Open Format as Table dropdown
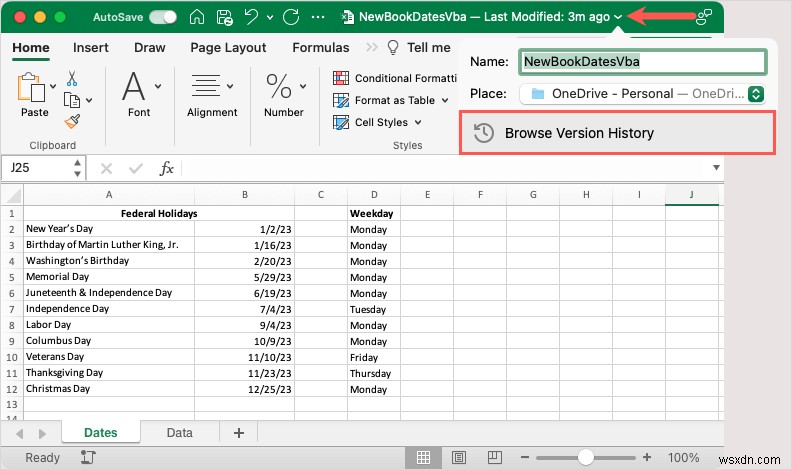792x470 pixels. pyautogui.click(x=391, y=100)
